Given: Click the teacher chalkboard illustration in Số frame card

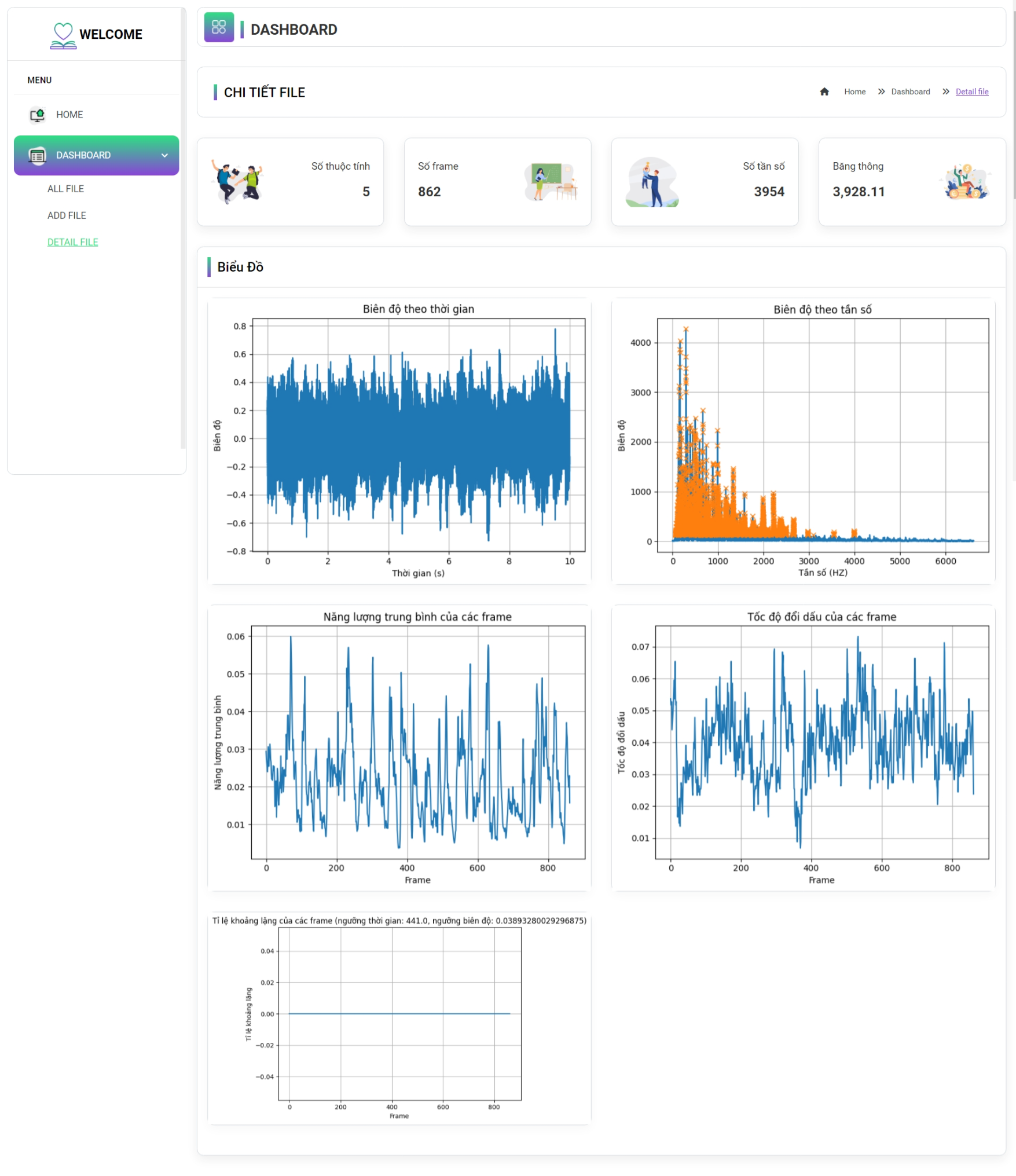Looking at the screenshot, I should 551,182.
